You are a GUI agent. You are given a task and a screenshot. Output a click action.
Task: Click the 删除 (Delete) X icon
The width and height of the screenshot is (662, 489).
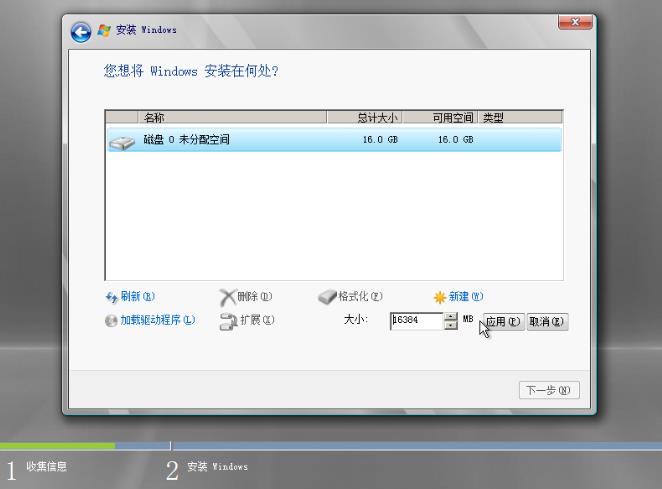pyautogui.click(x=227, y=297)
